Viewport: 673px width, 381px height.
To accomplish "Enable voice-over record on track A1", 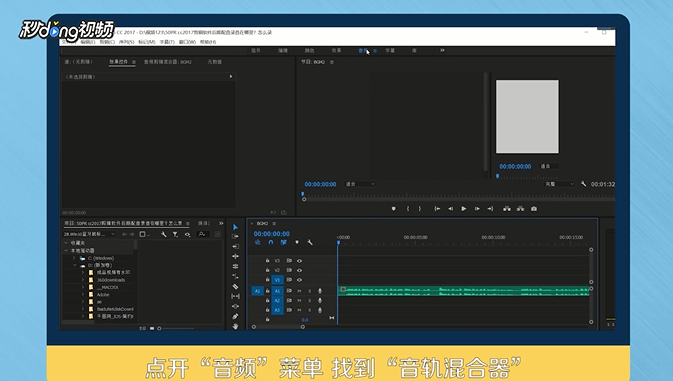I will pyautogui.click(x=320, y=291).
